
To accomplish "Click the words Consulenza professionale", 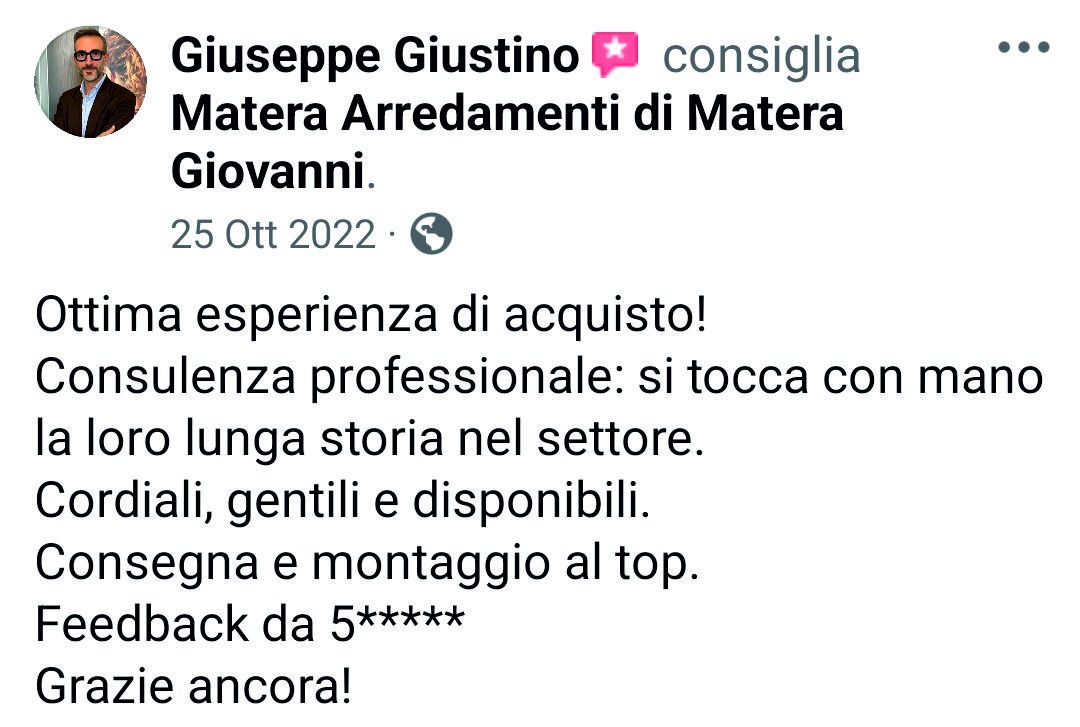I will [330, 378].
